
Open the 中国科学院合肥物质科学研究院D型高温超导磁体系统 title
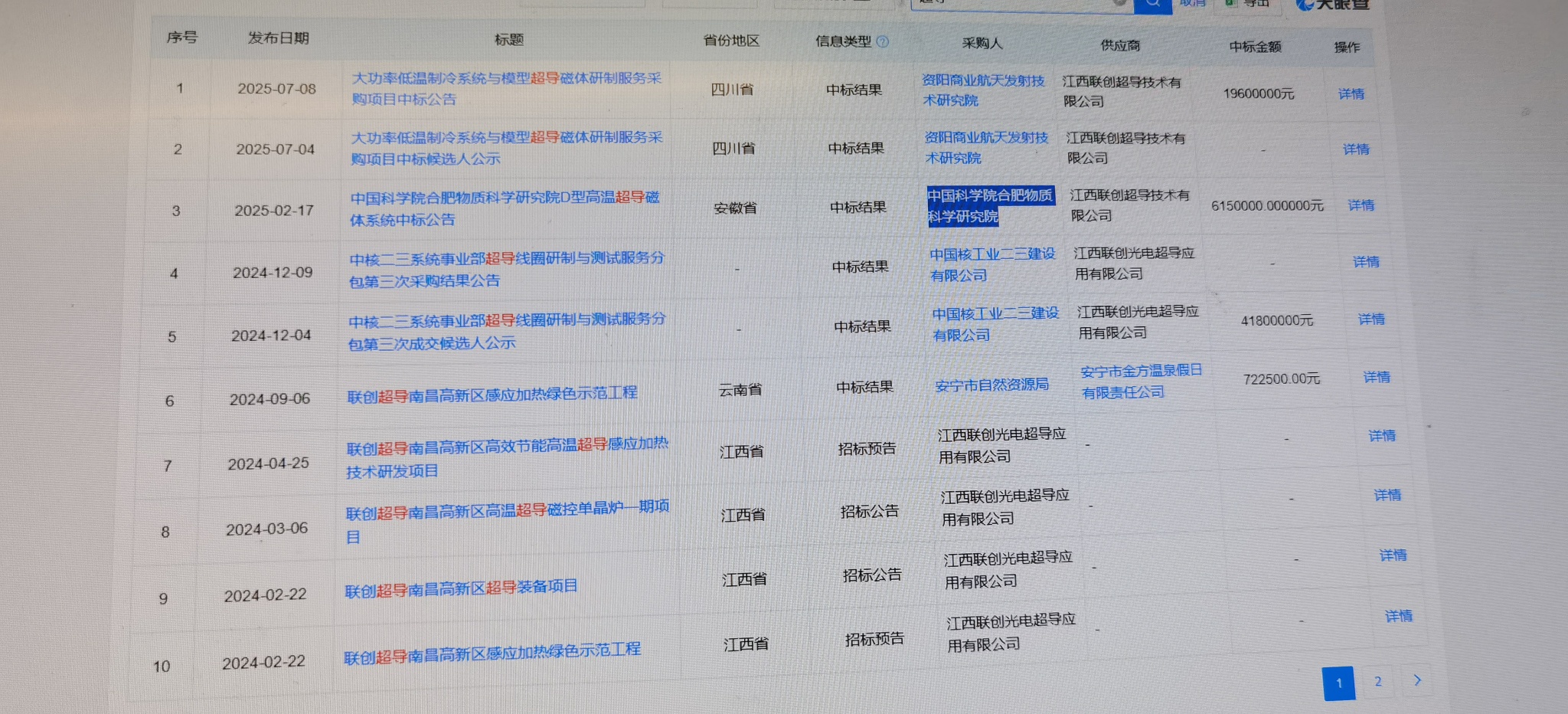point(505,208)
